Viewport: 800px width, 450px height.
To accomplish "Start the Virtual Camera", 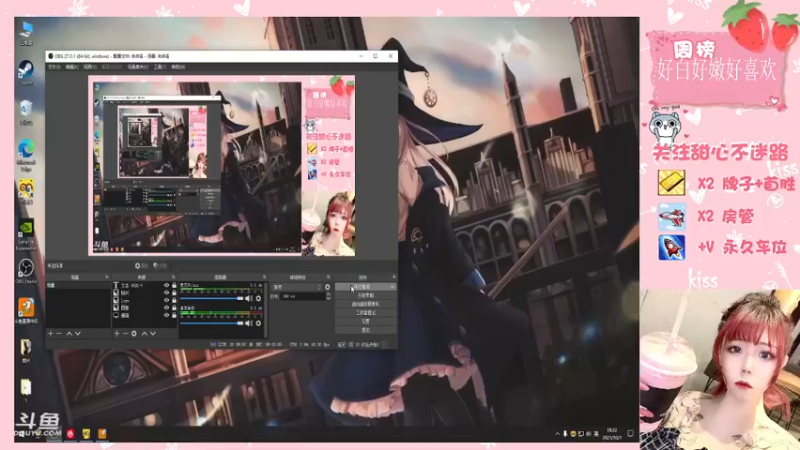I will point(366,304).
